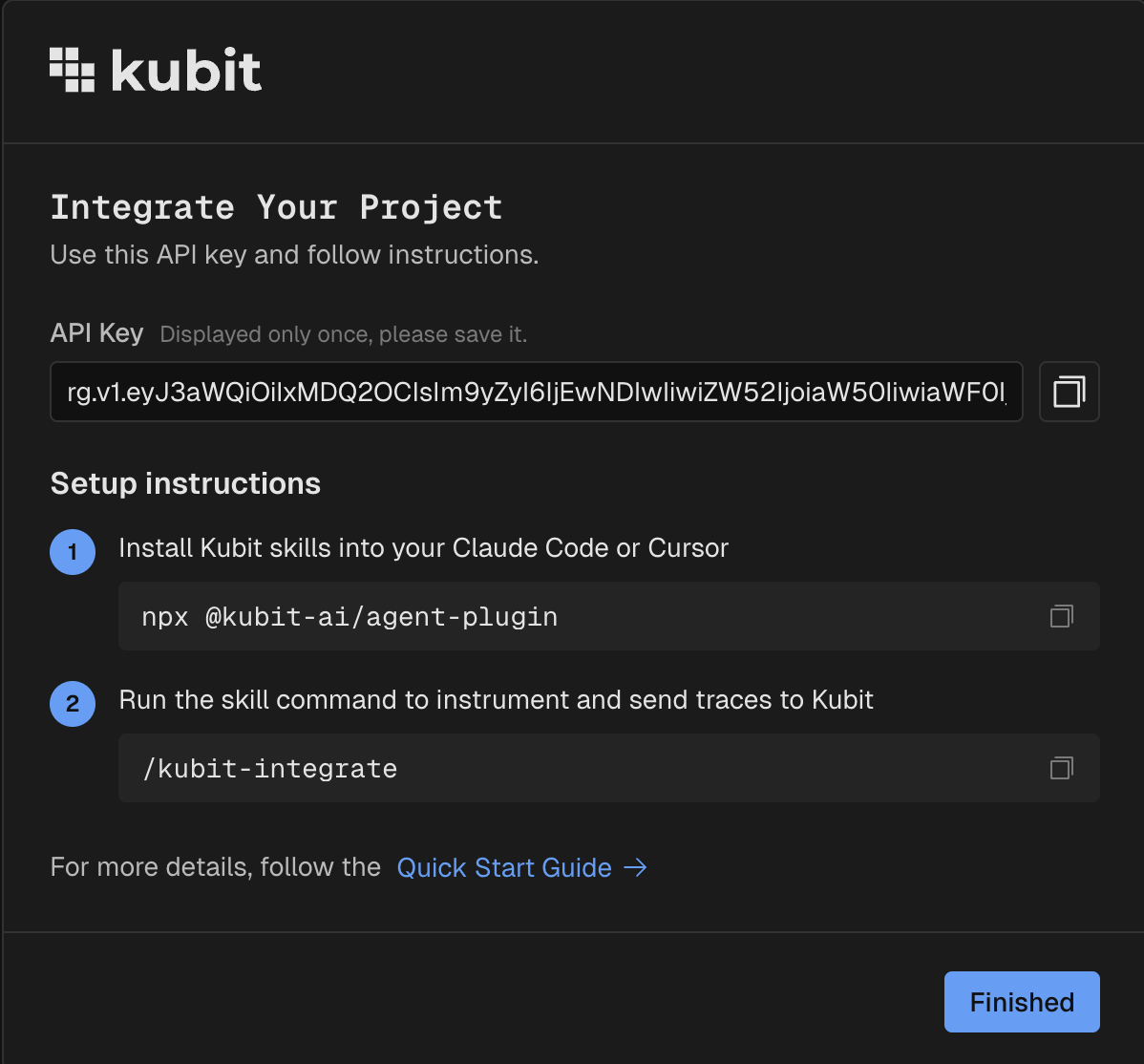Focus the API key text field
Screen dimensions: 1144x1064
click(x=536, y=392)
